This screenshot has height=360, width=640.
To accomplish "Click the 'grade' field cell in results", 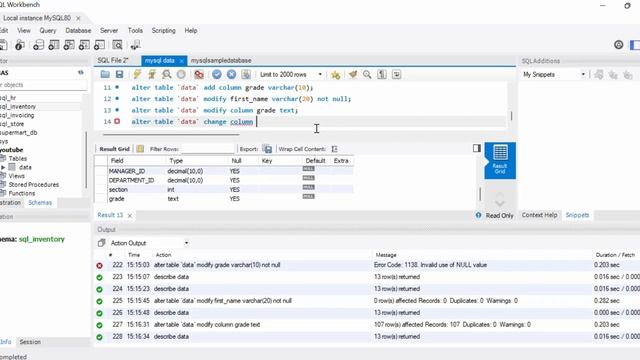I will click(116, 199).
